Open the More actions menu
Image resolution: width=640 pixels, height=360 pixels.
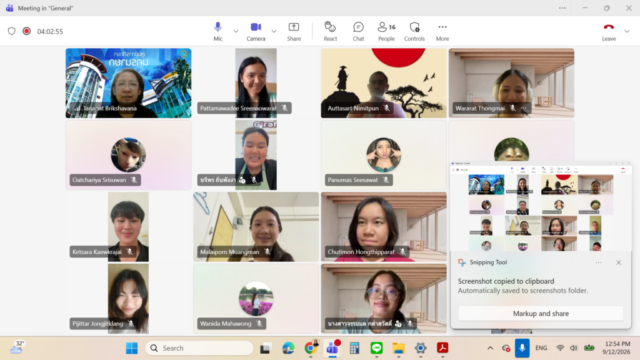[x=442, y=31]
